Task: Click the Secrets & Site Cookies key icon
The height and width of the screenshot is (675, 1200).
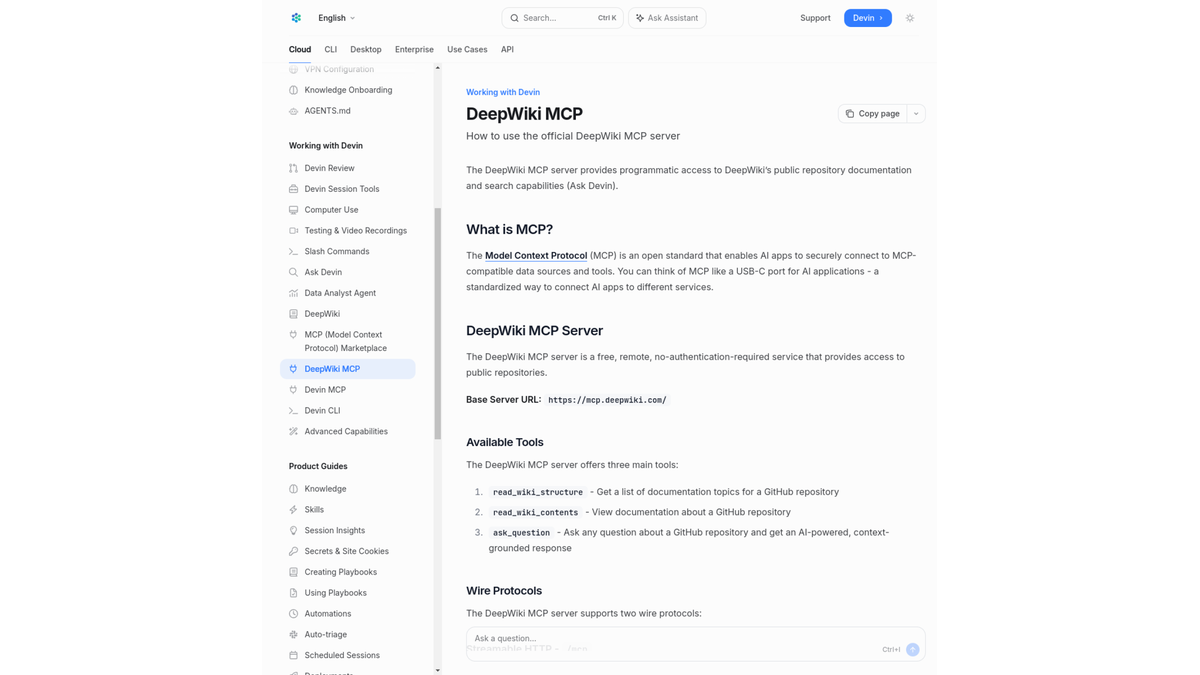Action: click(x=294, y=551)
